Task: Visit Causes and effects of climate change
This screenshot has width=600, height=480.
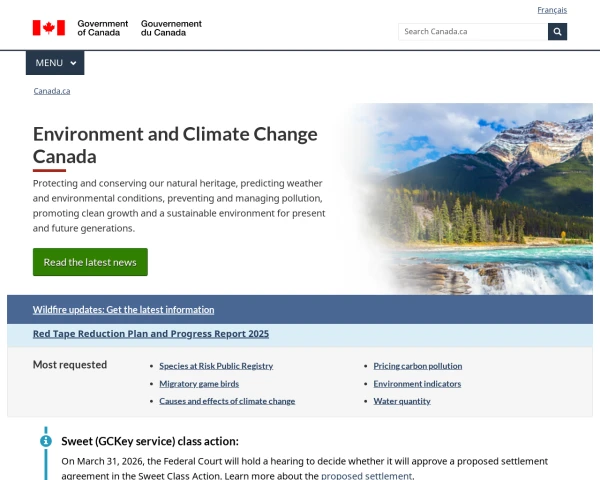Action: point(227,401)
